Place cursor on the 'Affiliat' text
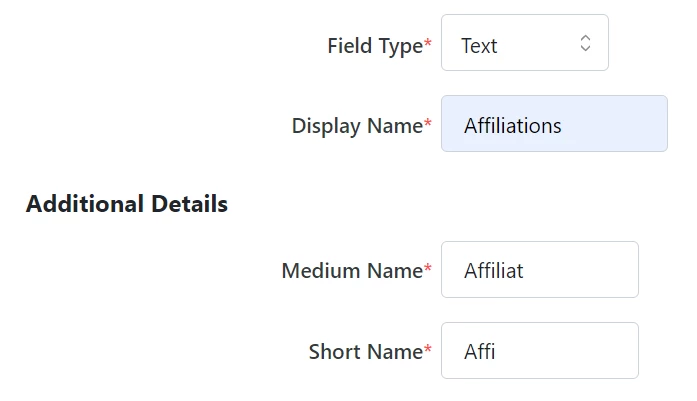The height and width of the screenshot is (401, 697). click(x=493, y=271)
